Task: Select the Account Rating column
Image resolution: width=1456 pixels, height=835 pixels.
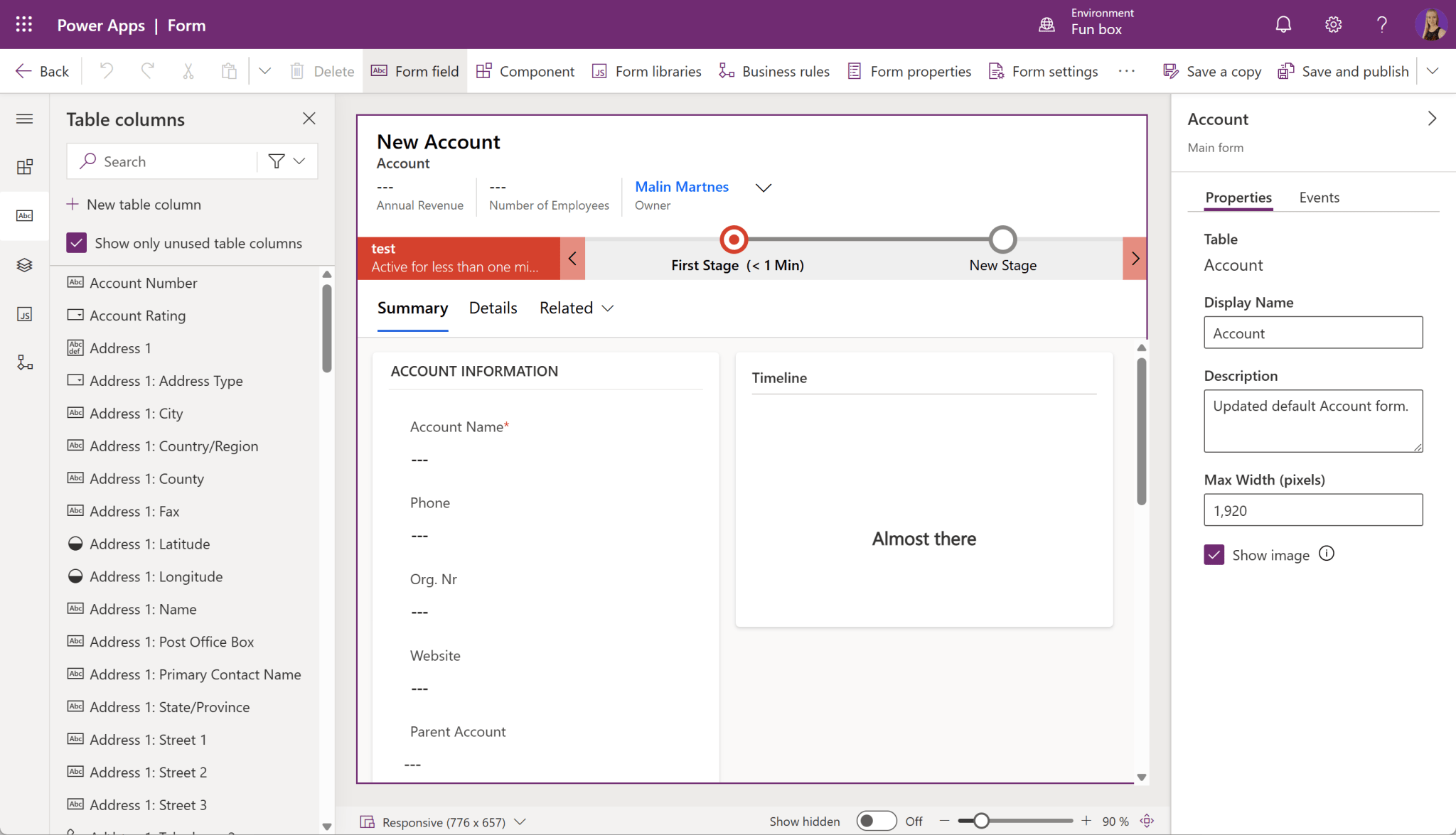Action: tap(127, 316)
